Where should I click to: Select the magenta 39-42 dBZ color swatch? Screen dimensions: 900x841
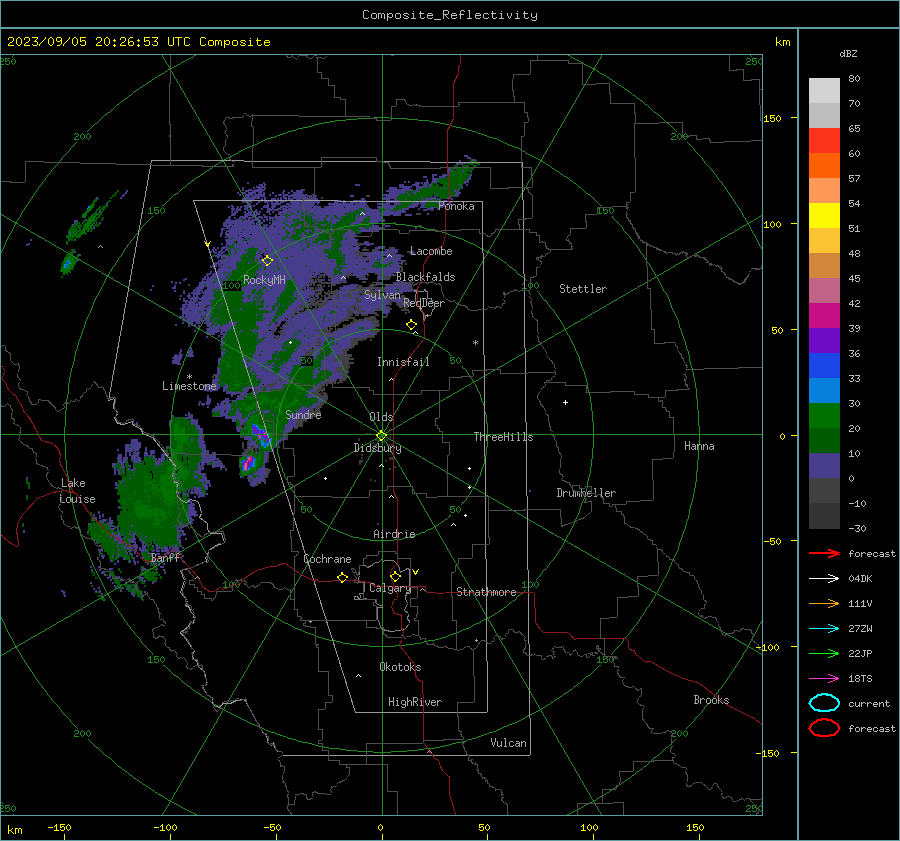pos(824,316)
